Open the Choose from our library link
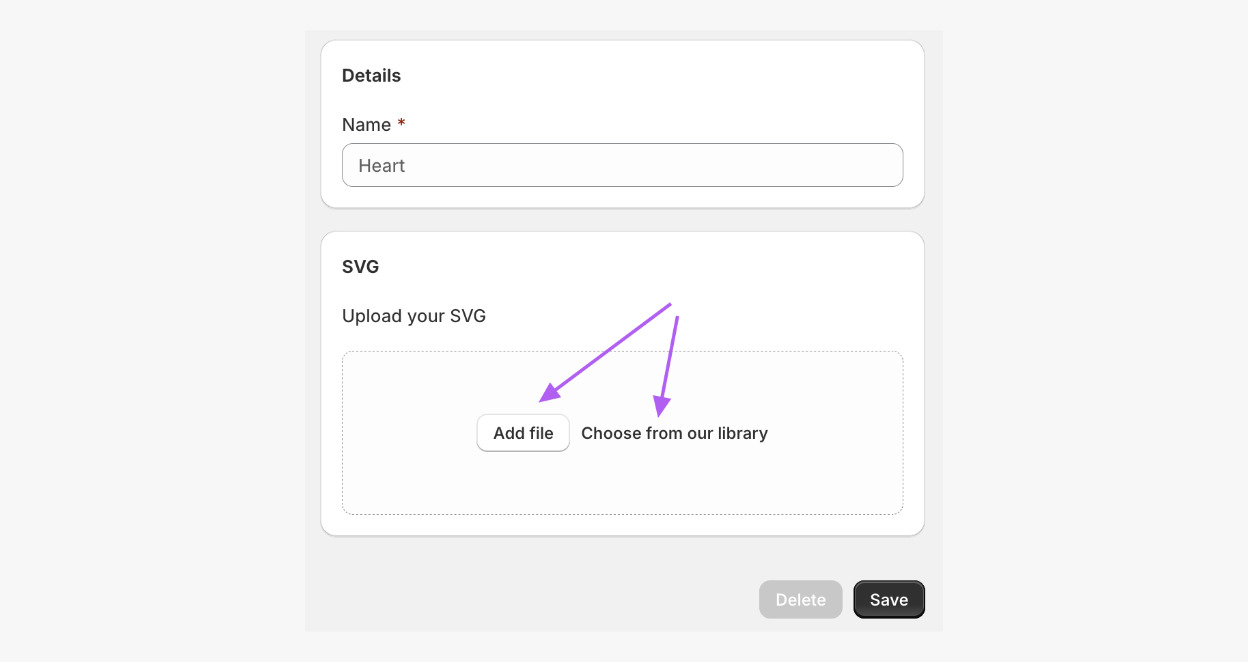1248x662 pixels. click(x=674, y=433)
